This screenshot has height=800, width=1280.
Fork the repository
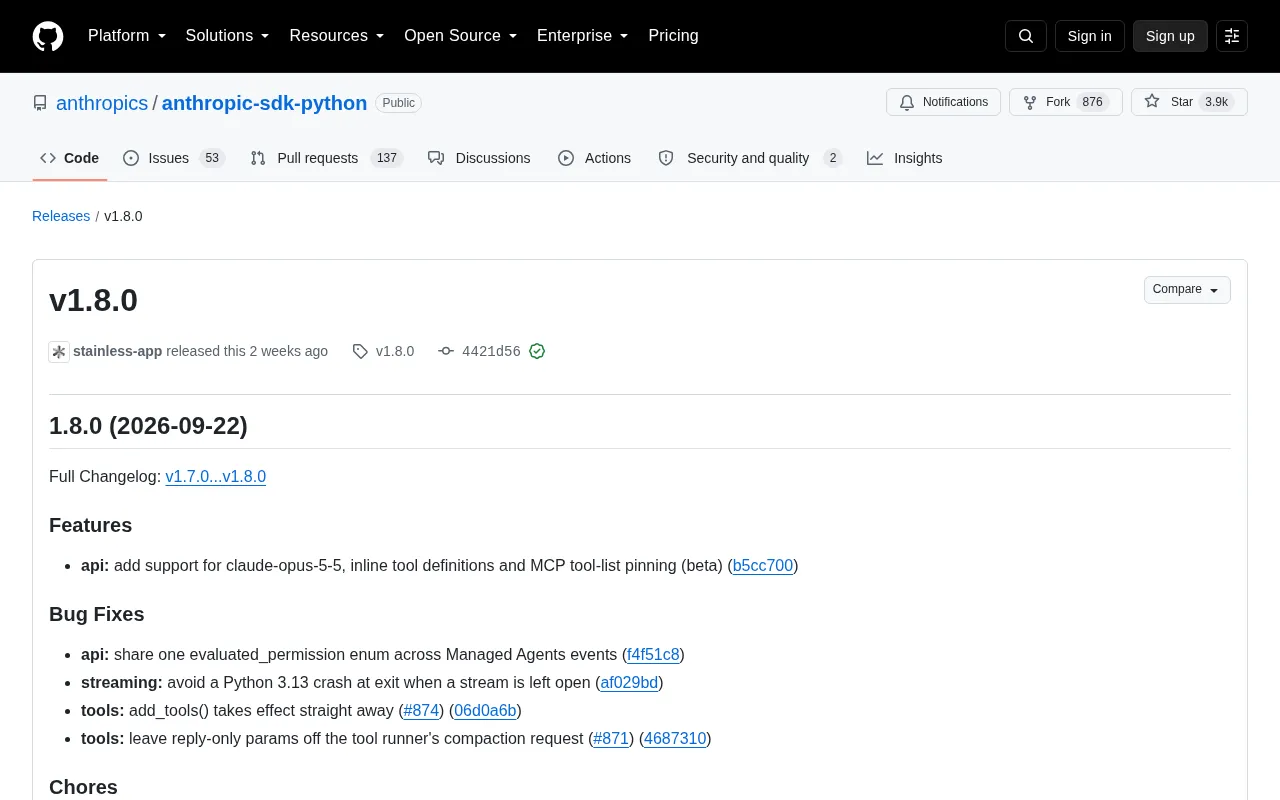pyautogui.click(x=1066, y=102)
